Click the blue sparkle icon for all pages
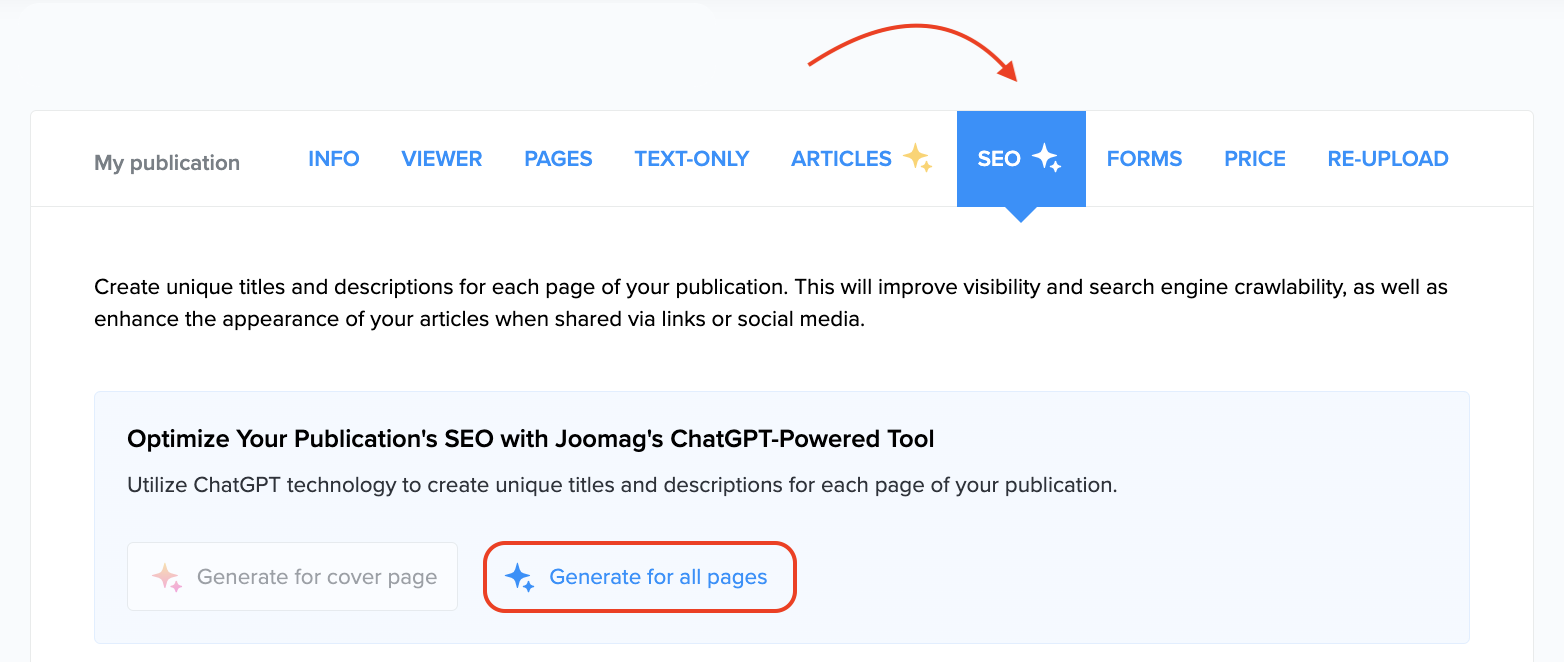The image size is (1564, 662). (519, 577)
